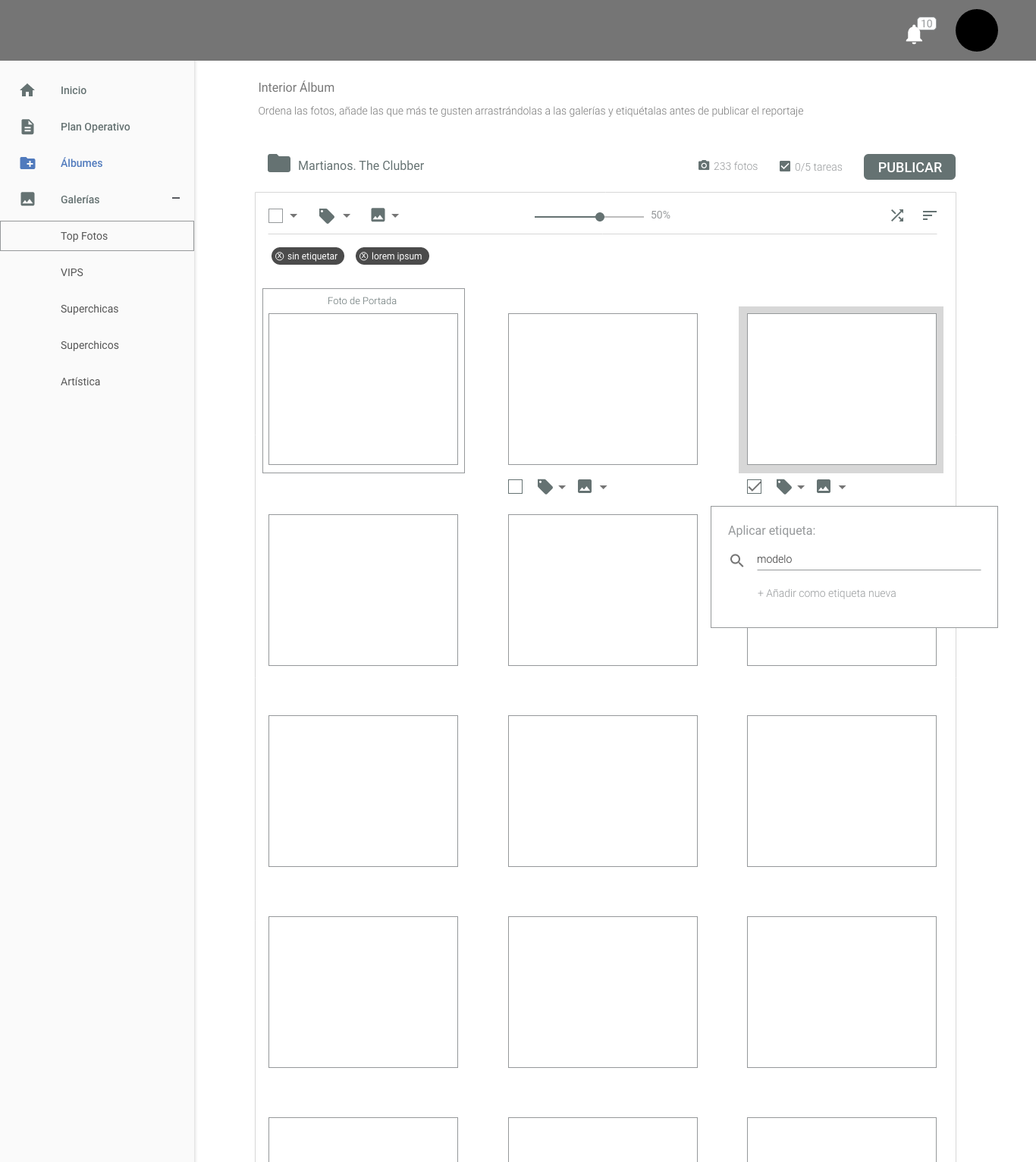
Task: Click the photo thumbnail right of cover photo
Action: (x=603, y=389)
